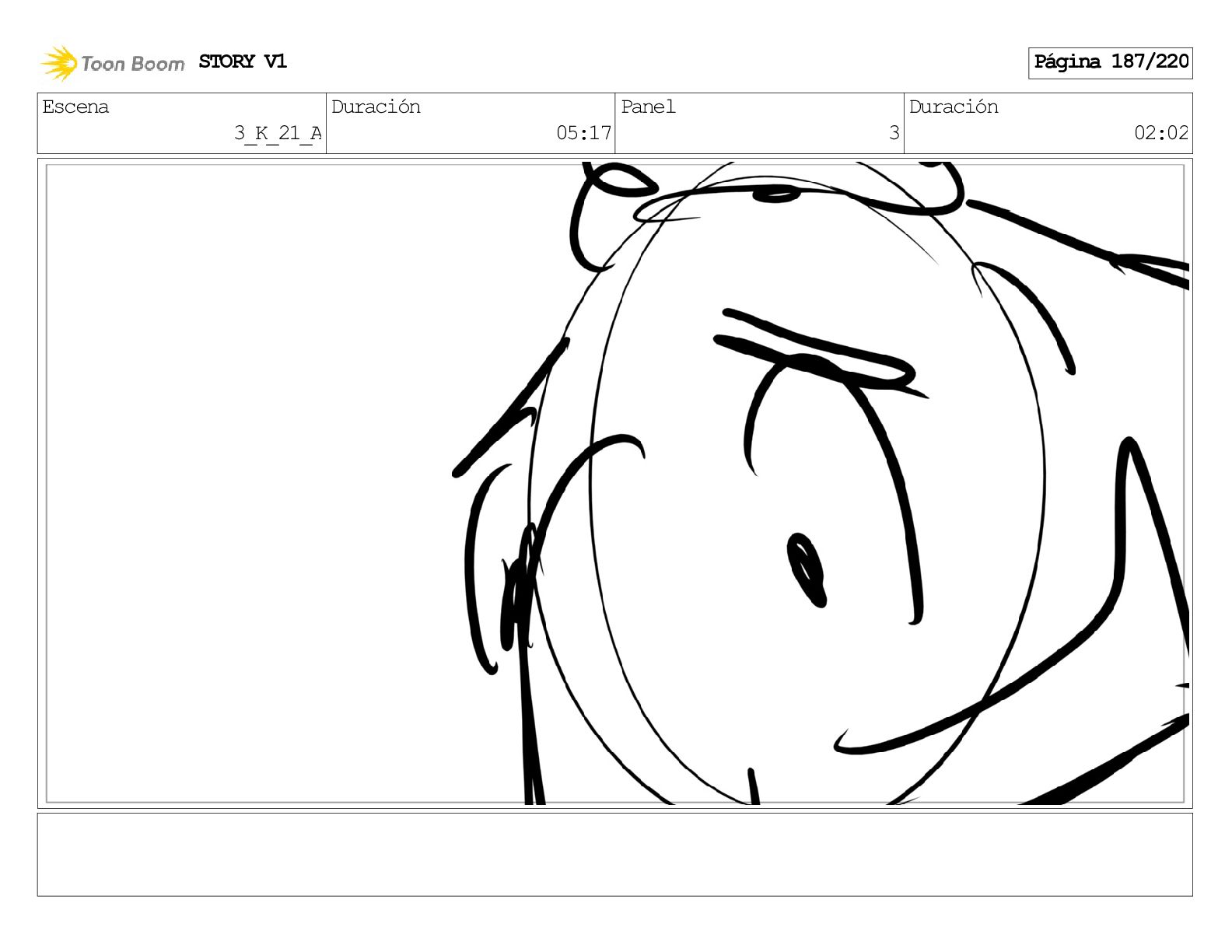Click the scene duration value 05:17
Screen dimensions: 1232x952
(x=583, y=133)
